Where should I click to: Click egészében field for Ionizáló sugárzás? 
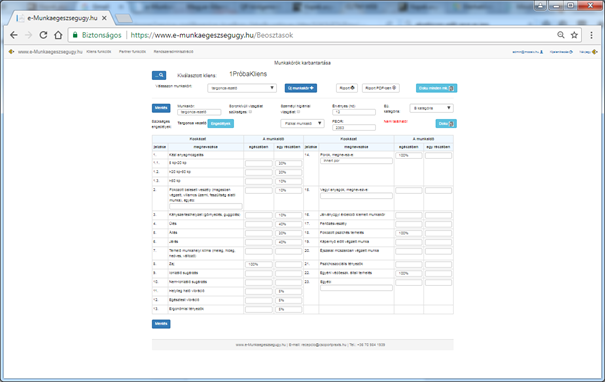[x=259, y=273]
